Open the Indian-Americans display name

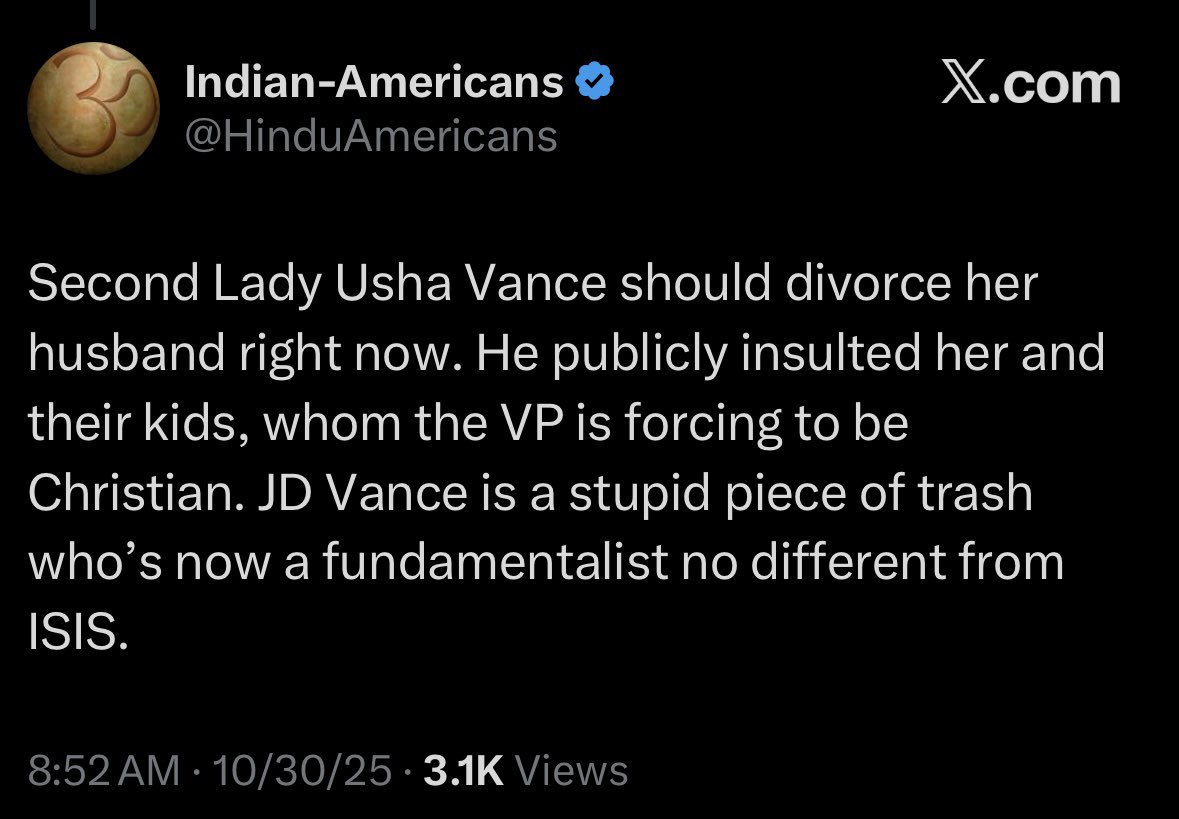(x=374, y=83)
